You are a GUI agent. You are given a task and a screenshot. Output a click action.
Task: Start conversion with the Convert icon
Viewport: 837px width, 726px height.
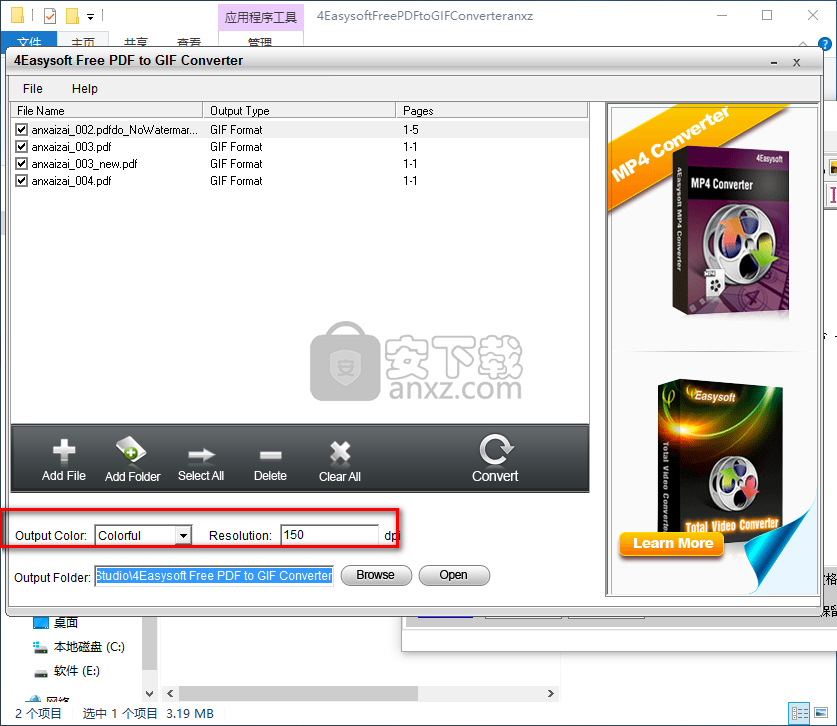[496, 449]
